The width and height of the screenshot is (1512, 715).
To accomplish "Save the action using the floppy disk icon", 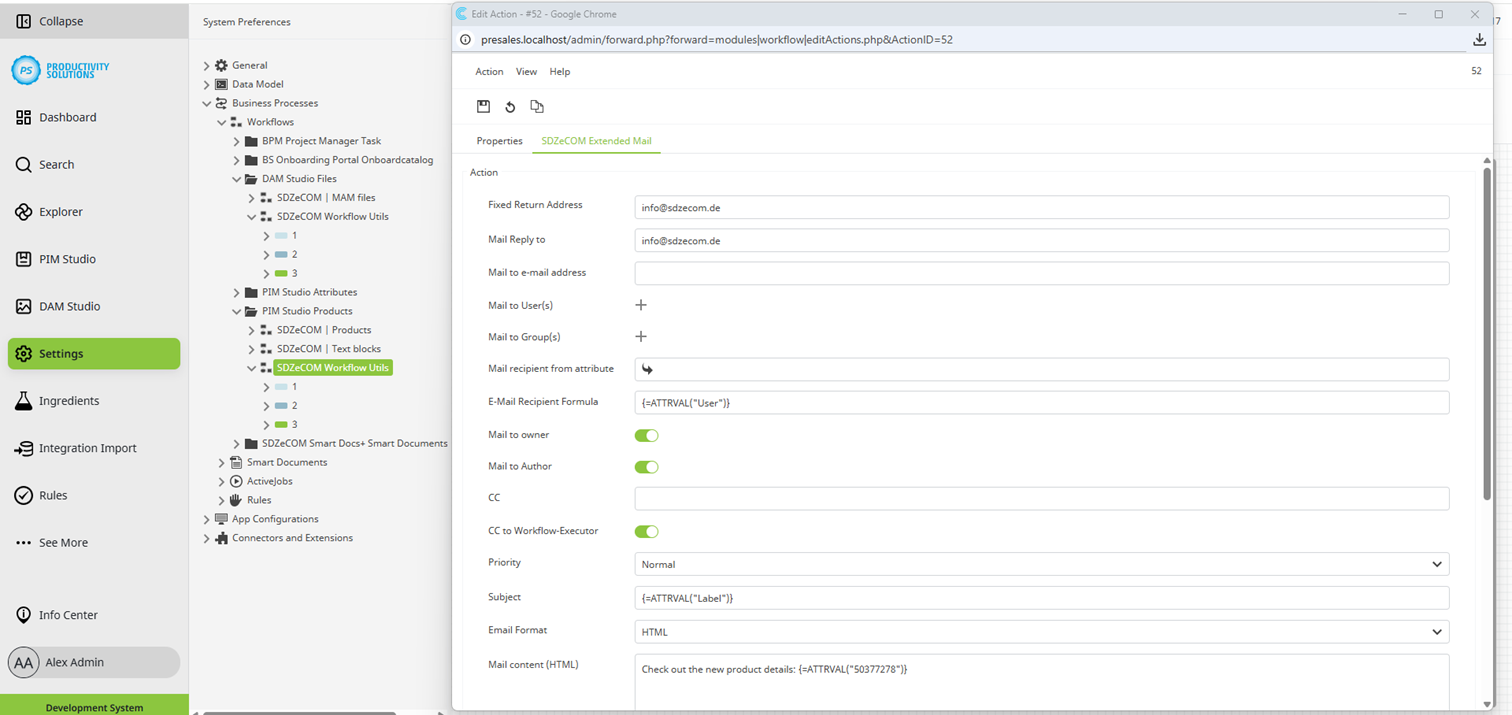I will pos(484,106).
